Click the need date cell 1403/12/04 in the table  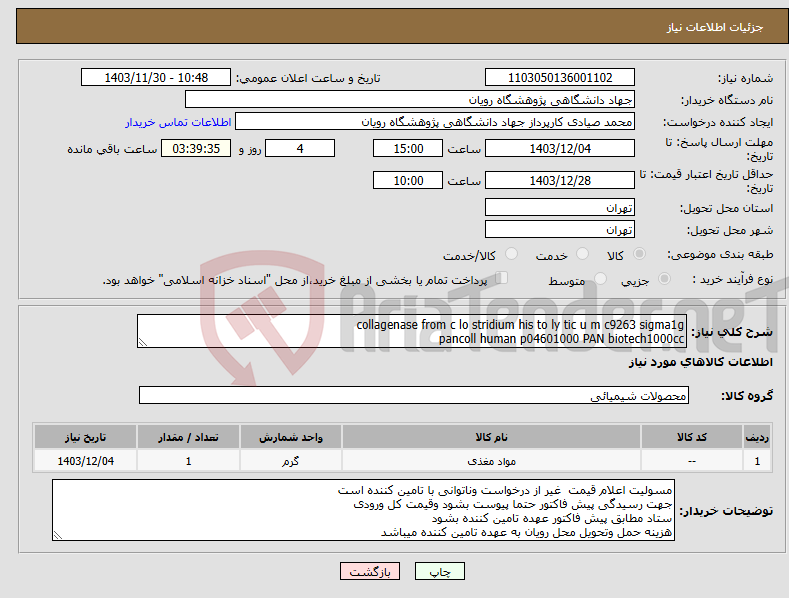click(86, 461)
